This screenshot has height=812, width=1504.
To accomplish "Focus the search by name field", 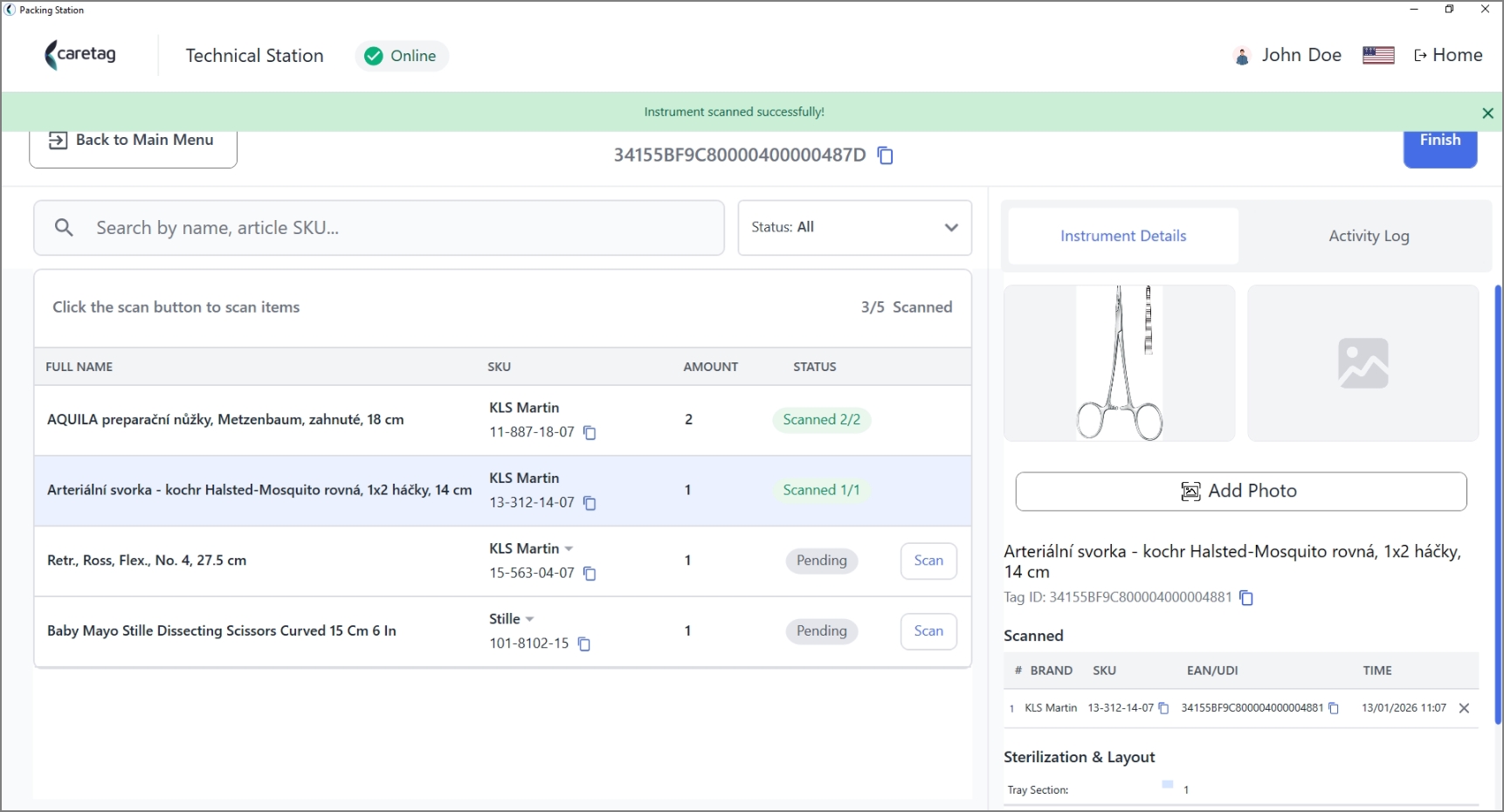I will point(379,228).
